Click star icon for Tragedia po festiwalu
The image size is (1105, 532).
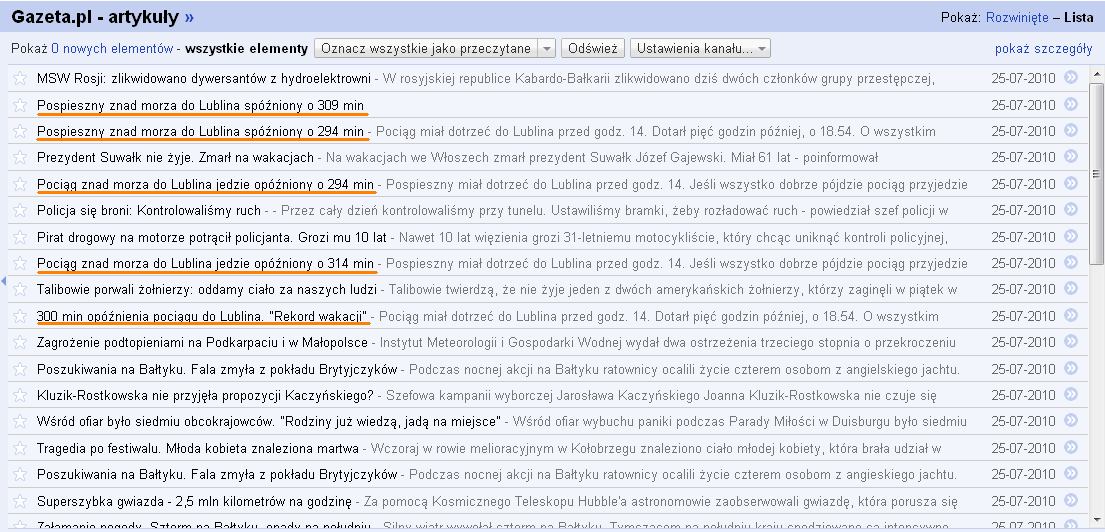[x=19, y=449]
